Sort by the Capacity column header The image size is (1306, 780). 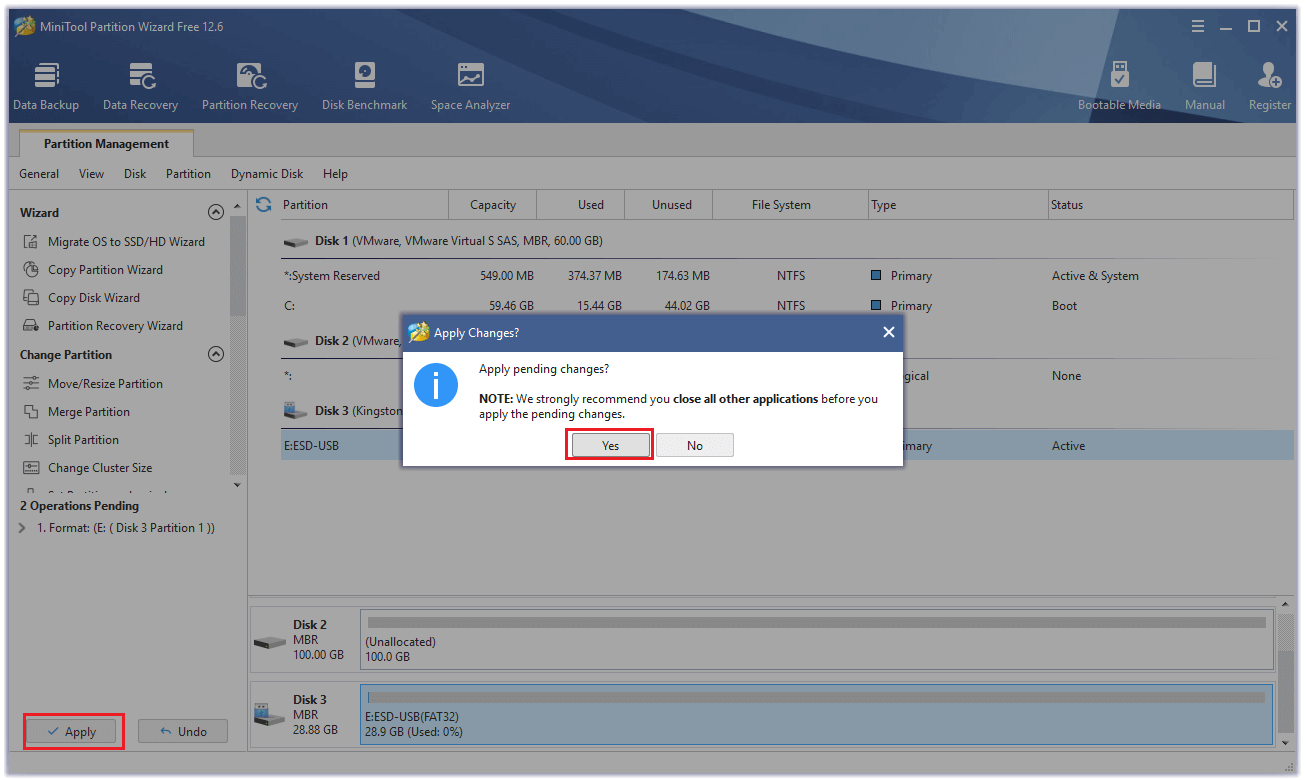[493, 205]
